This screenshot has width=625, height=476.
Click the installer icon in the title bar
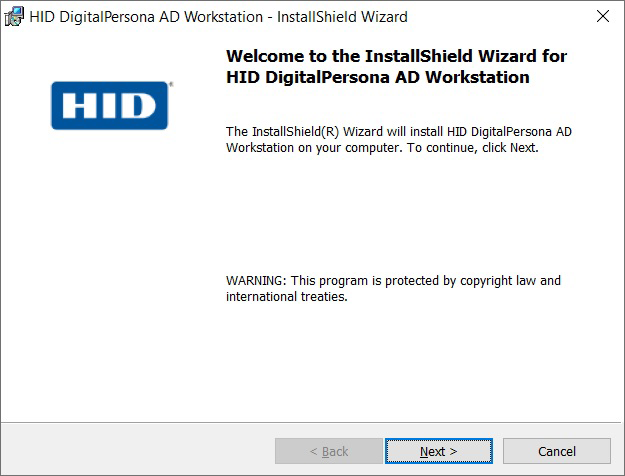coord(14,17)
